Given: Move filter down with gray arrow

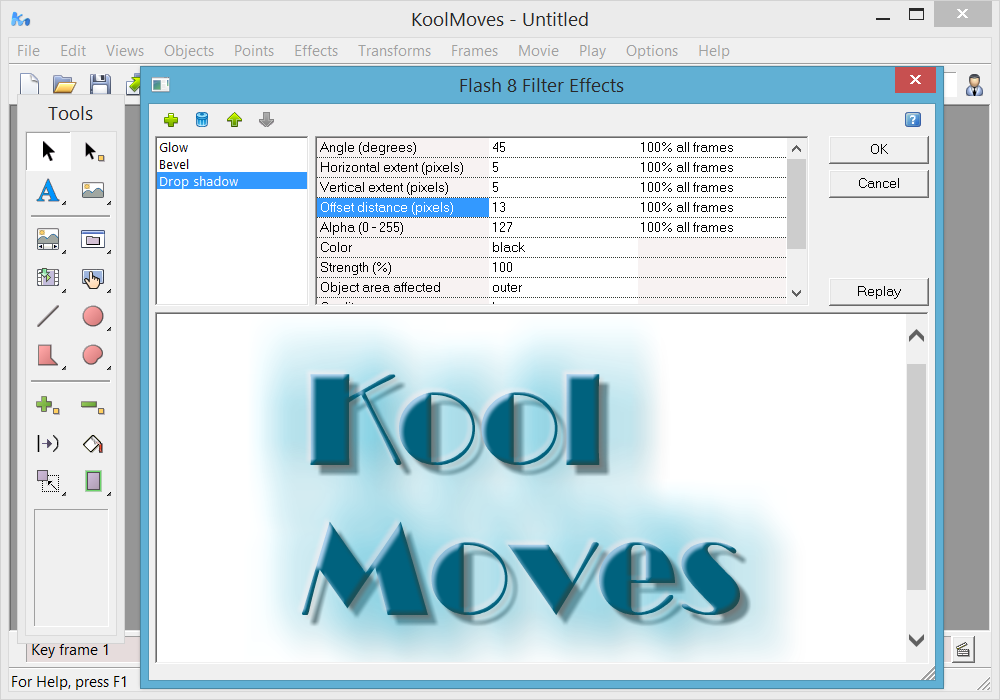Looking at the screenshot, I should [267, 120].
